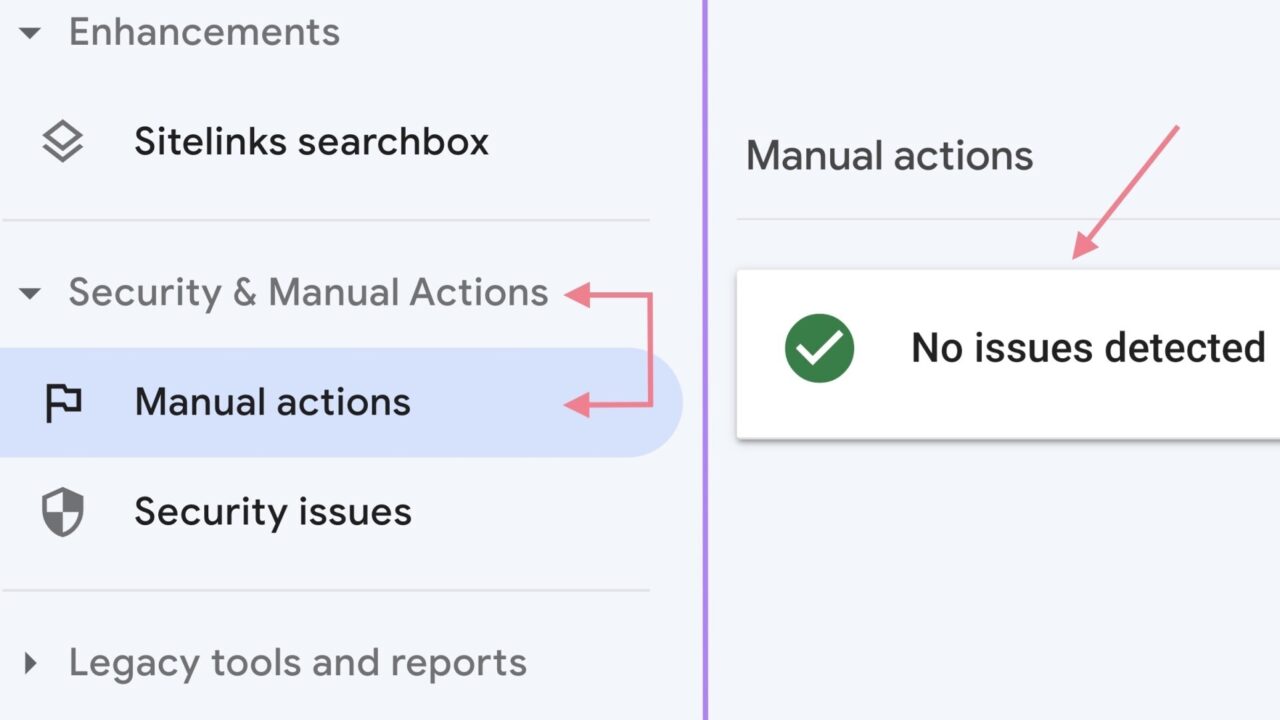Click the green checkmark status icon
The height and width of the screenshot is (720, 1280).
819,348
